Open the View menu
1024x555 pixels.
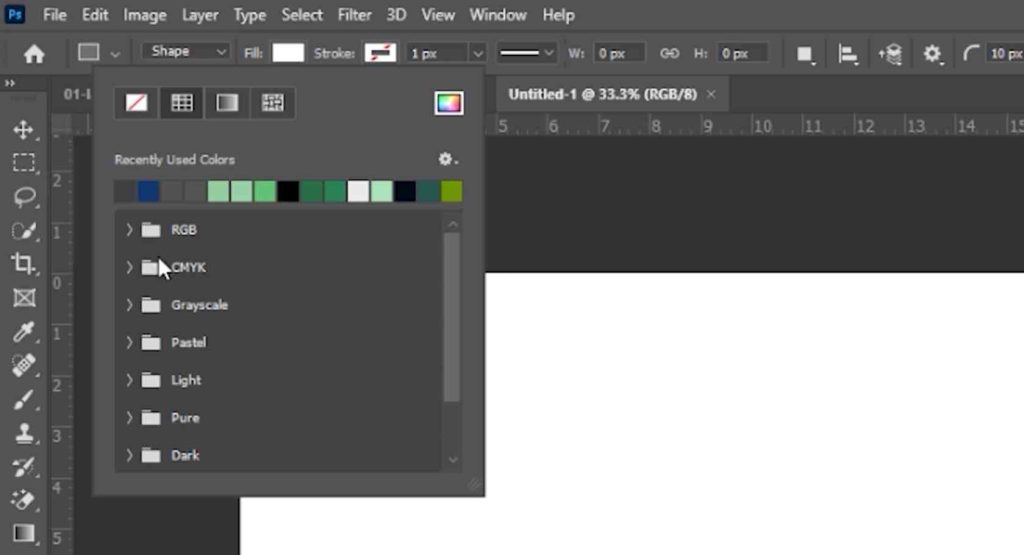click(438, 15)
